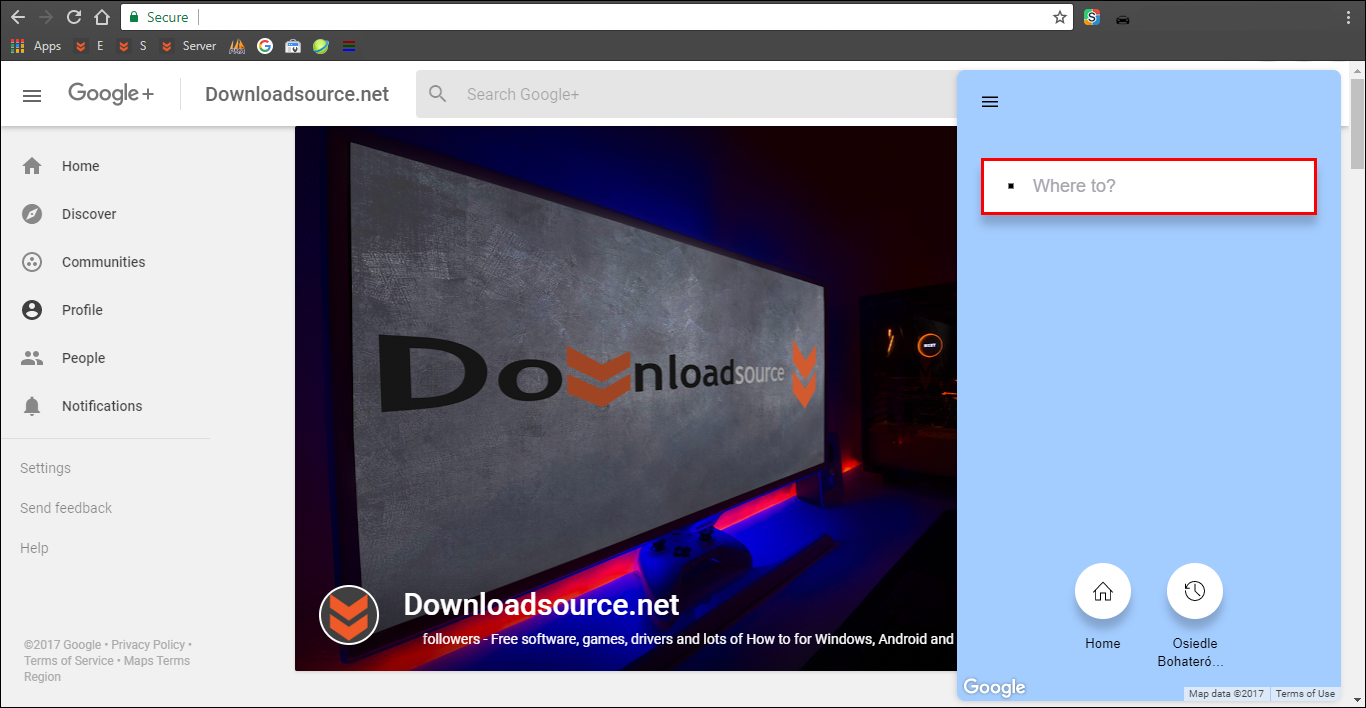
Task: Open the Server bookmark
Action: click(x=188, y=46)
